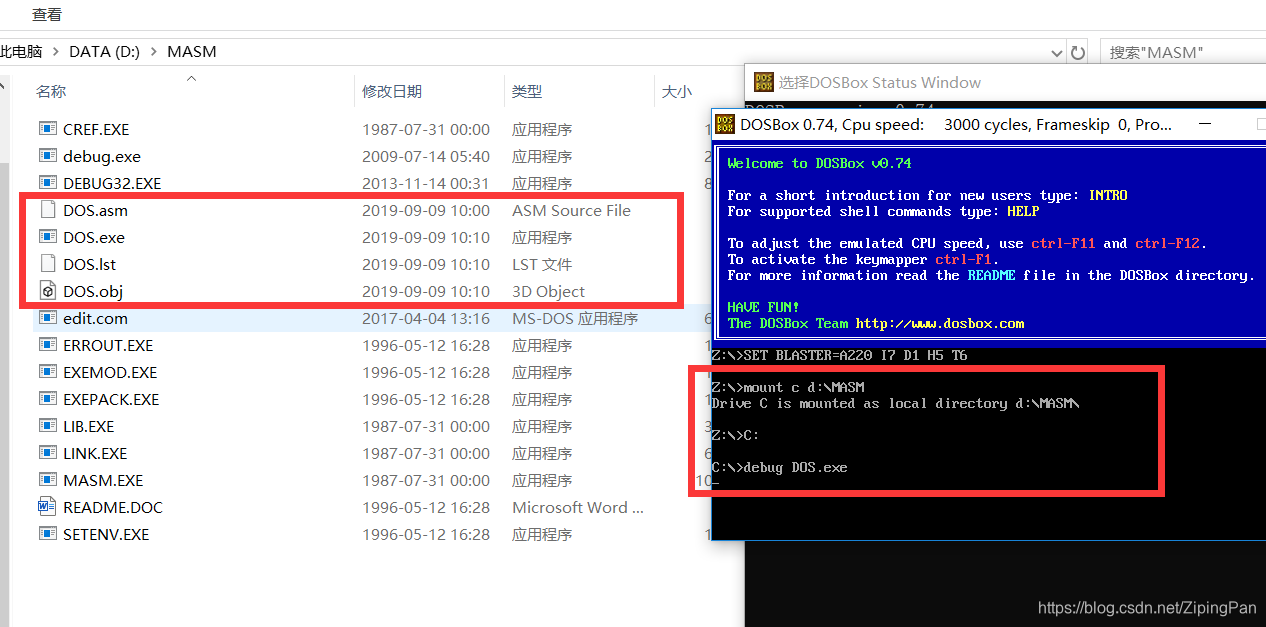
Task: Click the 2017-04-04 13:16 date cell
Action: coord(426,318)
